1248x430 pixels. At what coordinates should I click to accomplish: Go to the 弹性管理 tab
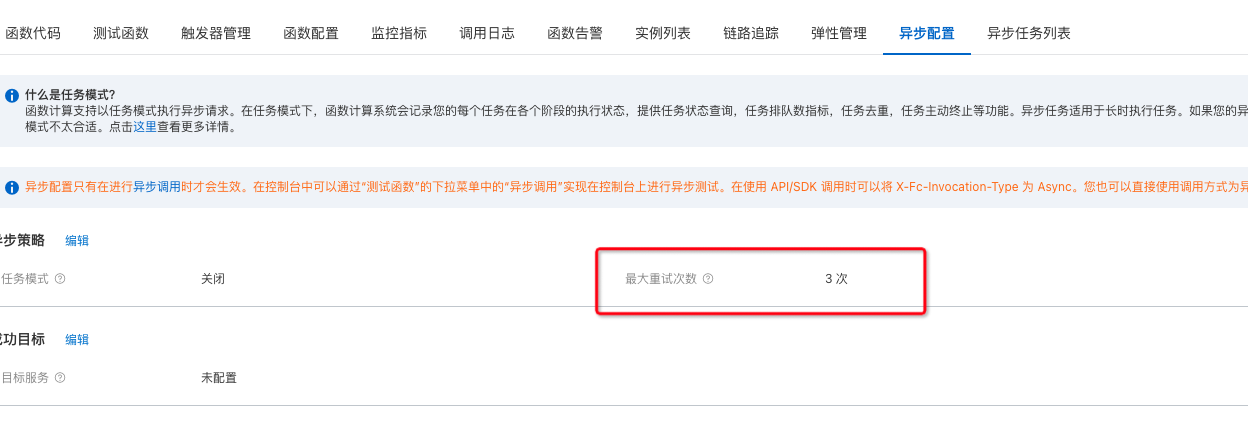click(839, 33)
